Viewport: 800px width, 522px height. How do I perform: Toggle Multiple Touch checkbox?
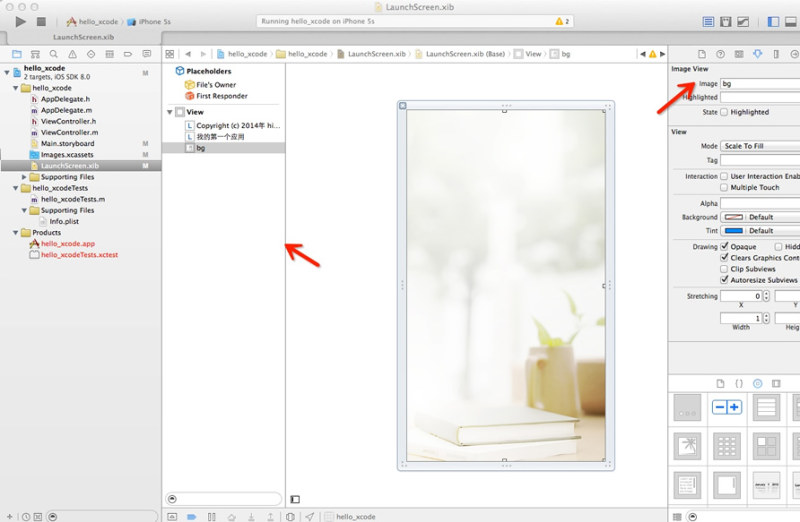point(724,187)
